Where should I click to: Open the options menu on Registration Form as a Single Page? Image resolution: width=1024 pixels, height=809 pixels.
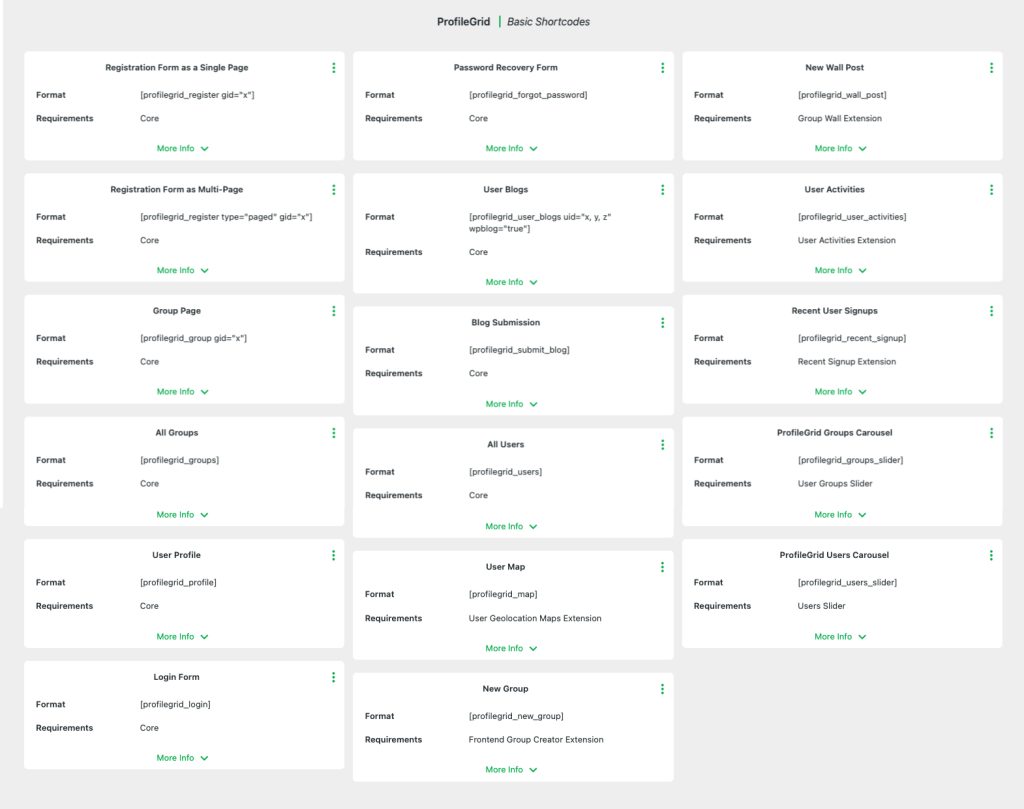[x=333, y=67]
